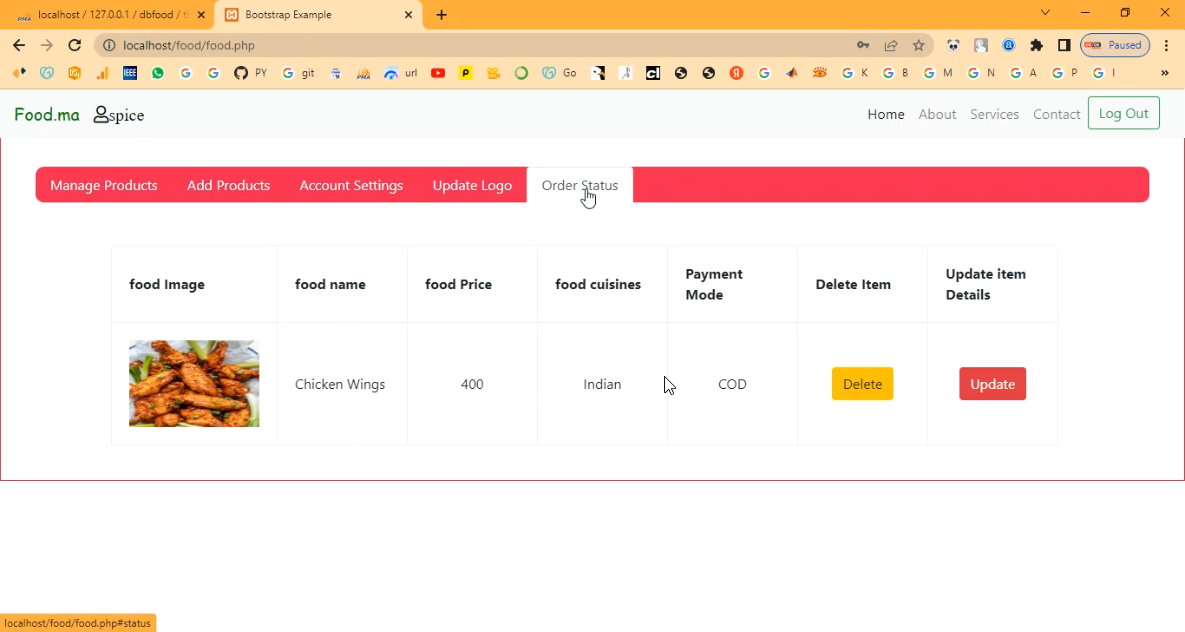This screenshot has height=632, width=1185.
Task: Open the Google 'N' bookmark
Action: tap(981, 73)
